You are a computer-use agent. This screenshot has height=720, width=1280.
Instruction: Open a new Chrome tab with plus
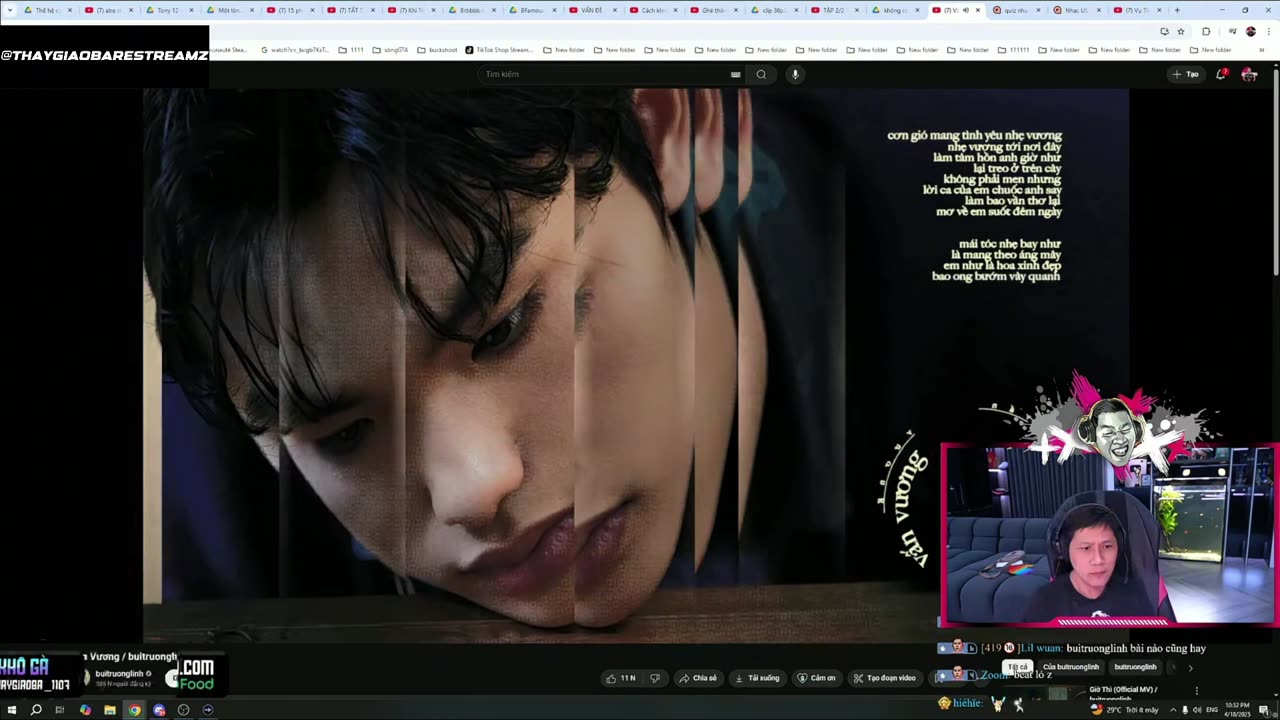click(1177, 10)
